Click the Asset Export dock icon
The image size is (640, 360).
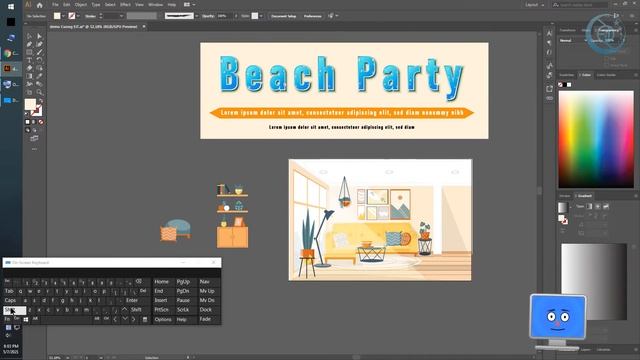coord(549,89)
